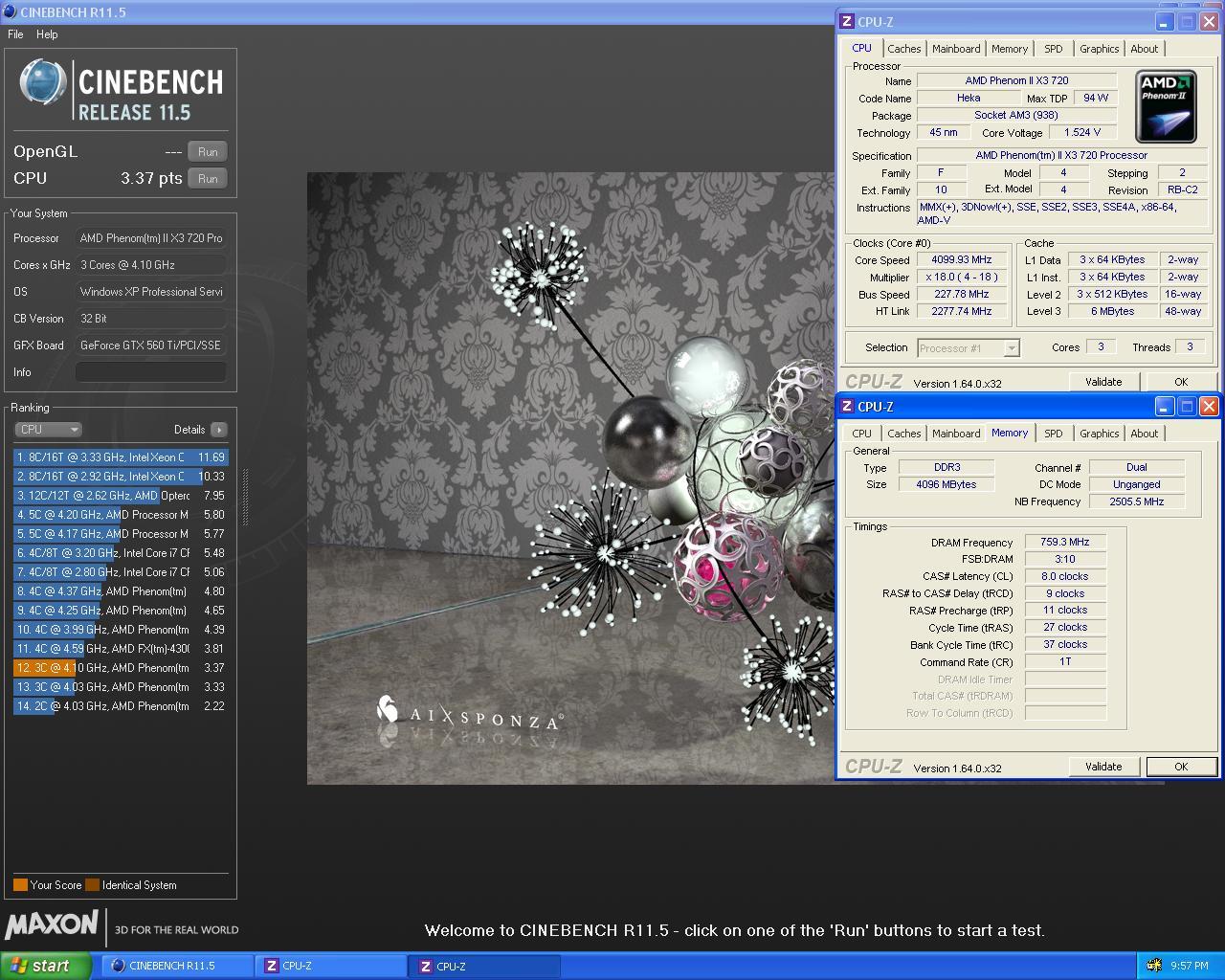Open SPD tab in bottom CPU-Z window
The image size is (1225, 980).
click(1053, 434)
